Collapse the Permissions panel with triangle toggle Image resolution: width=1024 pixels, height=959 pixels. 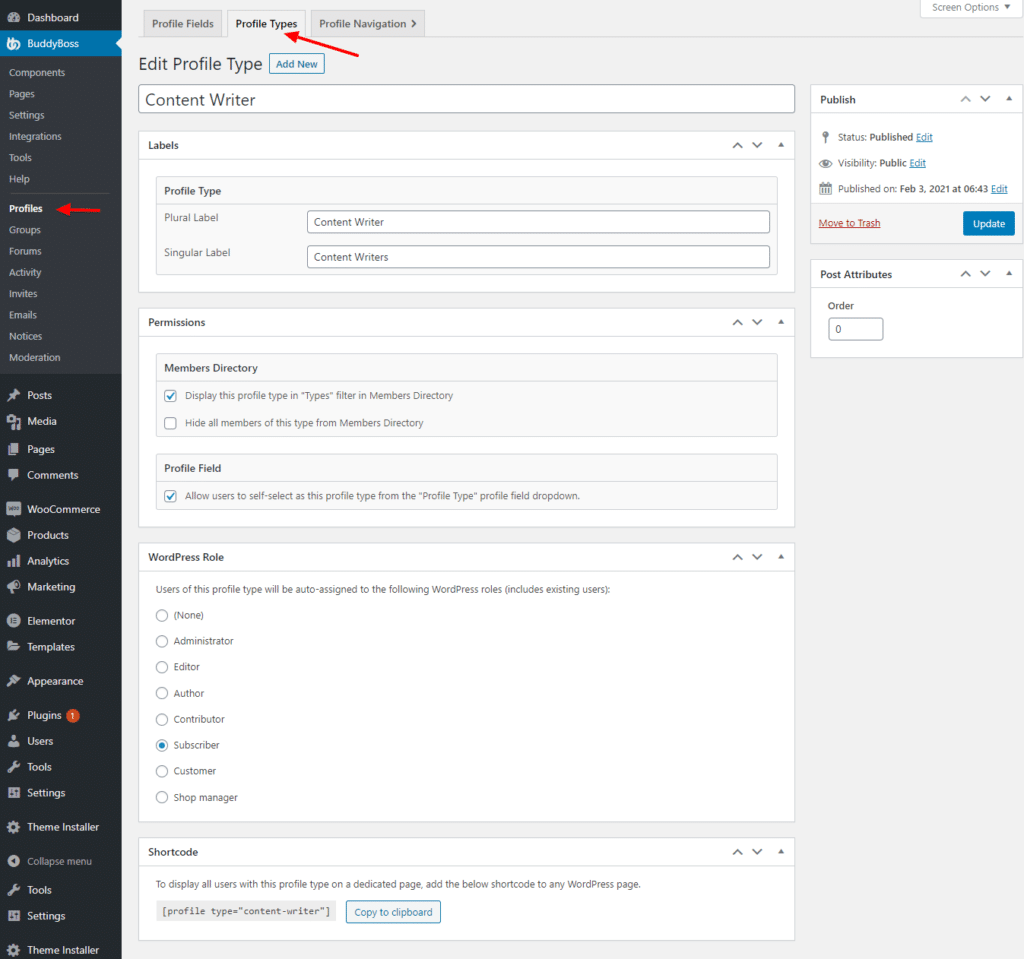point(781,322)
